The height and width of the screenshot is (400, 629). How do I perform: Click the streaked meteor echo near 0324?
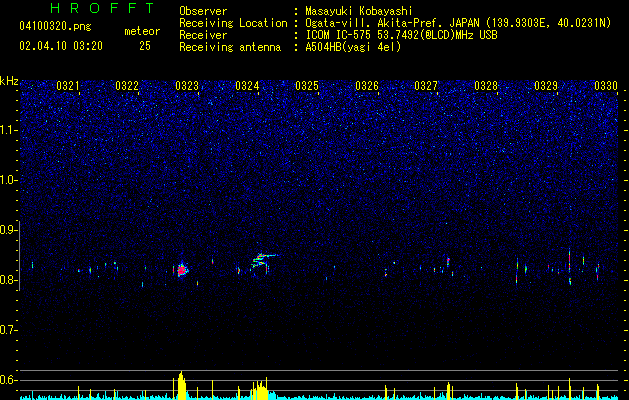[264, 260]
